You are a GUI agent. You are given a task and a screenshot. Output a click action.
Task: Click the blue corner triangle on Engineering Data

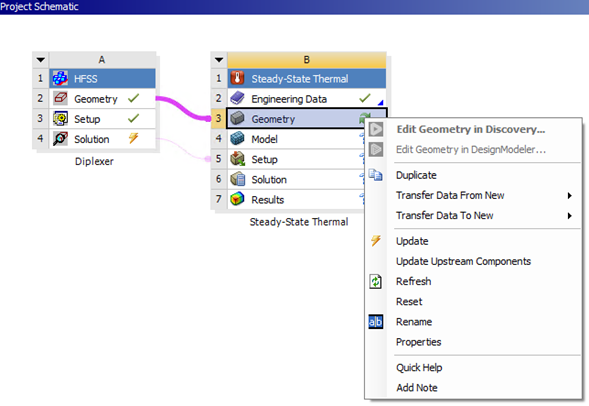pyautogui.click(x=381, y=102)
